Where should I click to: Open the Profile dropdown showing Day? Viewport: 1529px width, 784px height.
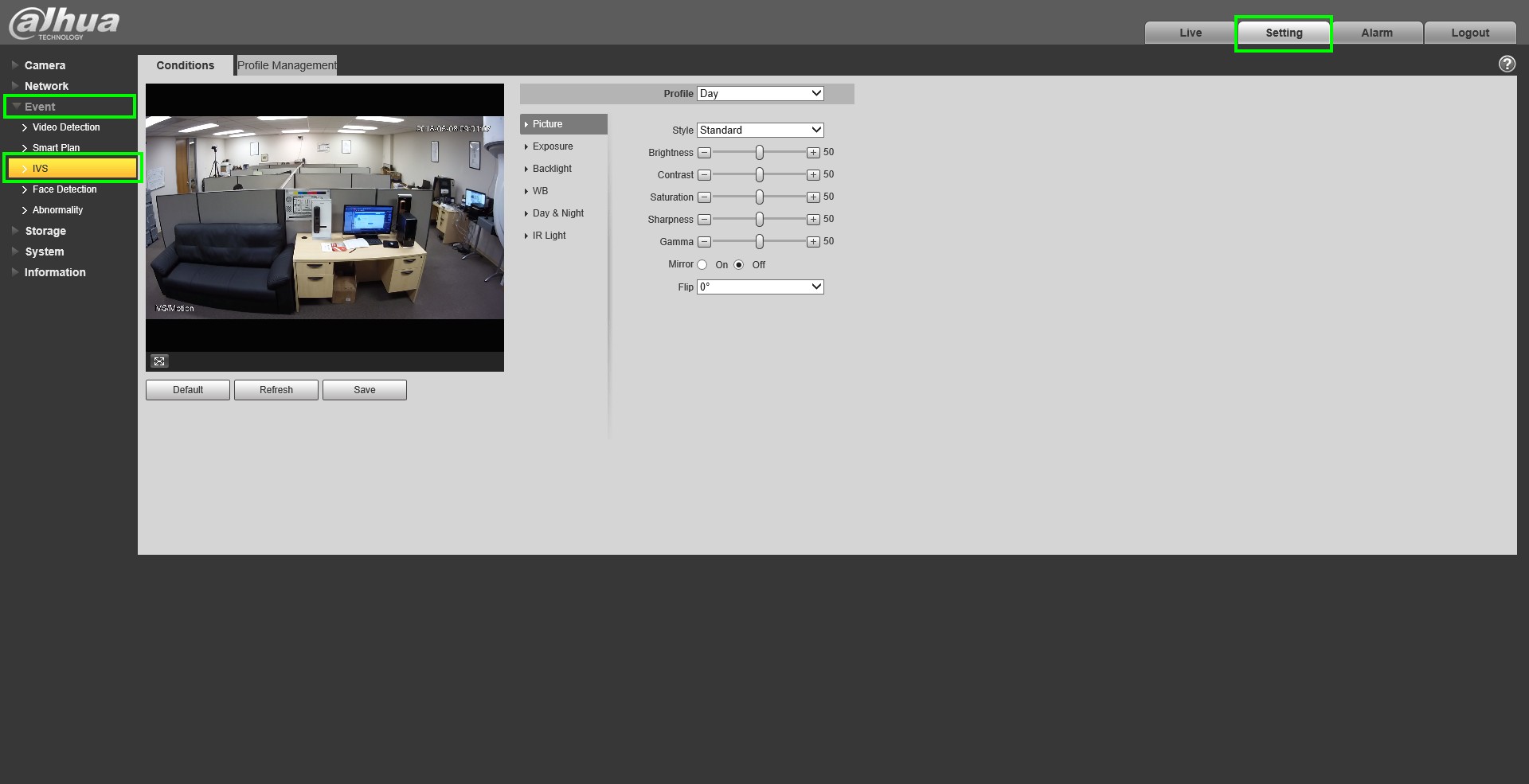click(761, 94)
